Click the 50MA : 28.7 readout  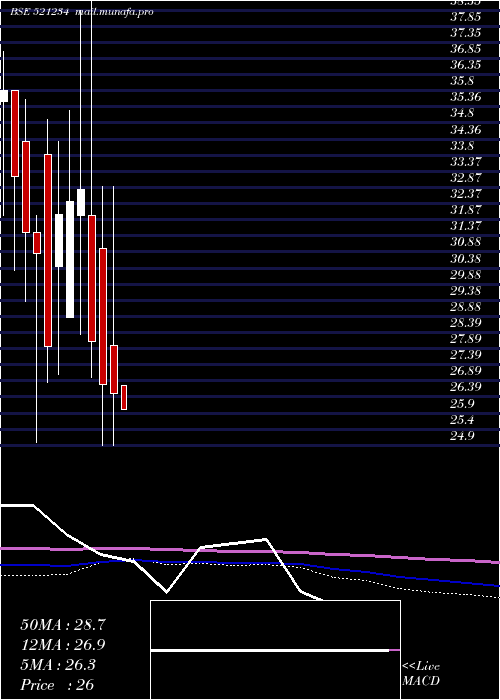[x=63, y=625]
